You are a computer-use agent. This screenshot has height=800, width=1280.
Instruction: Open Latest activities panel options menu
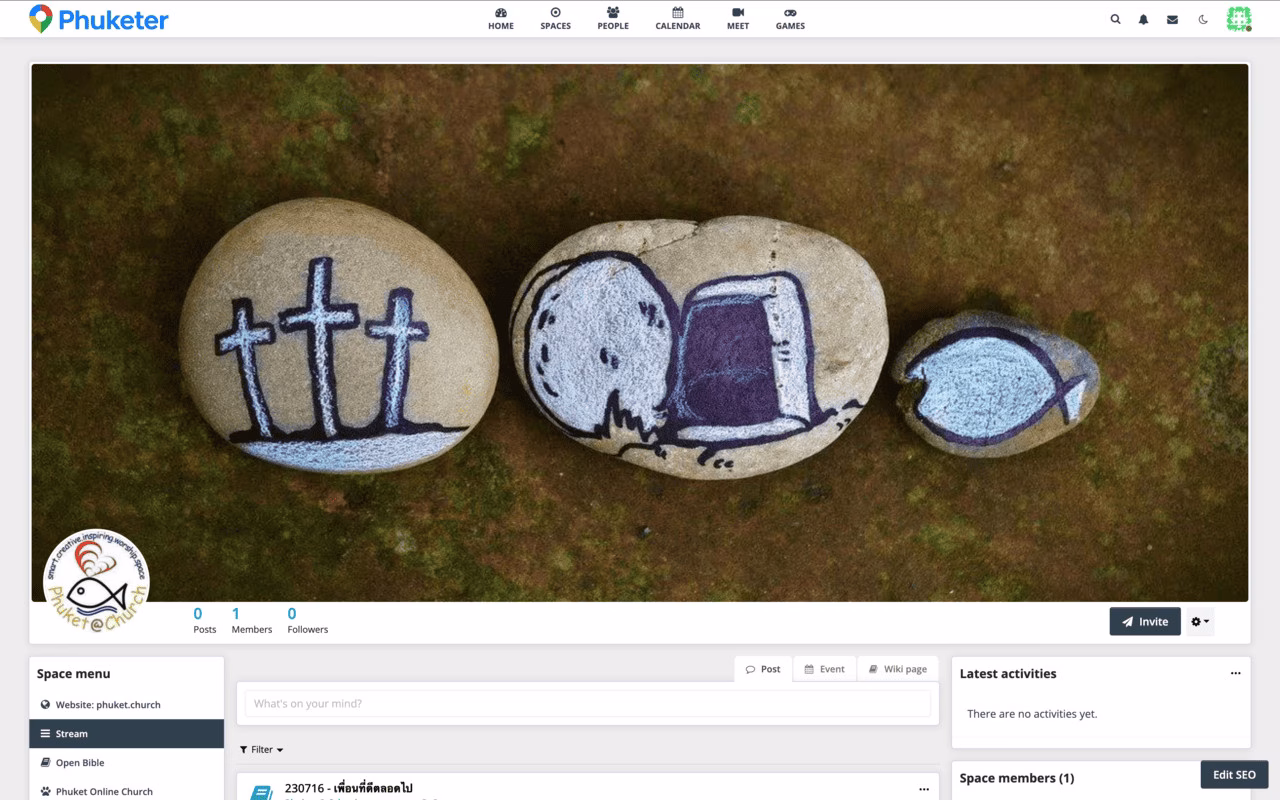(1236, 674)
